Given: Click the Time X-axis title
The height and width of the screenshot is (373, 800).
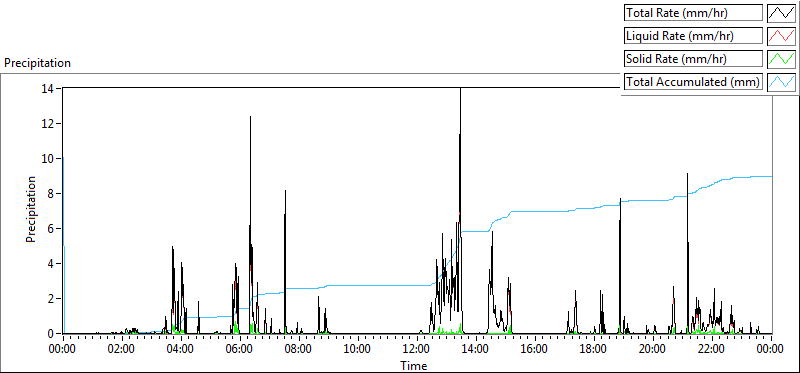Looking at the screenshot, I should (414, 365).
